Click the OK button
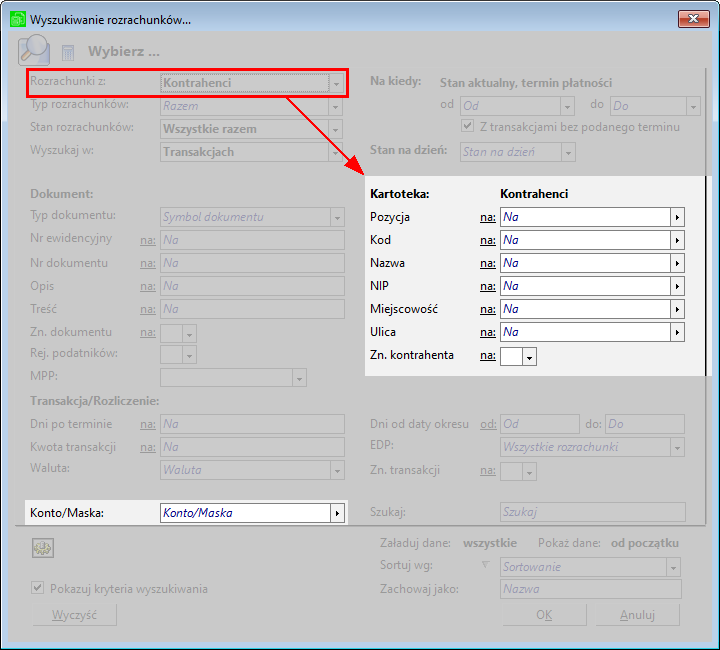720x650 pixels. pos(545,615)
